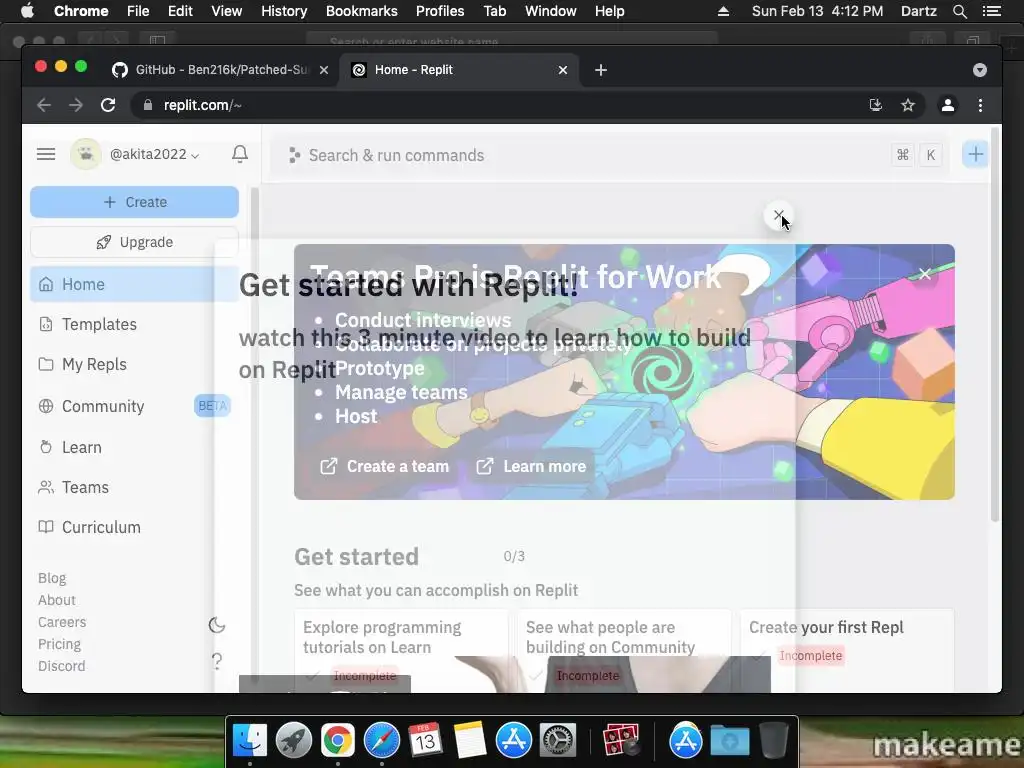The image size is (1024, 768).
Task: Open the notifications bell
Action: pos(240,154)
